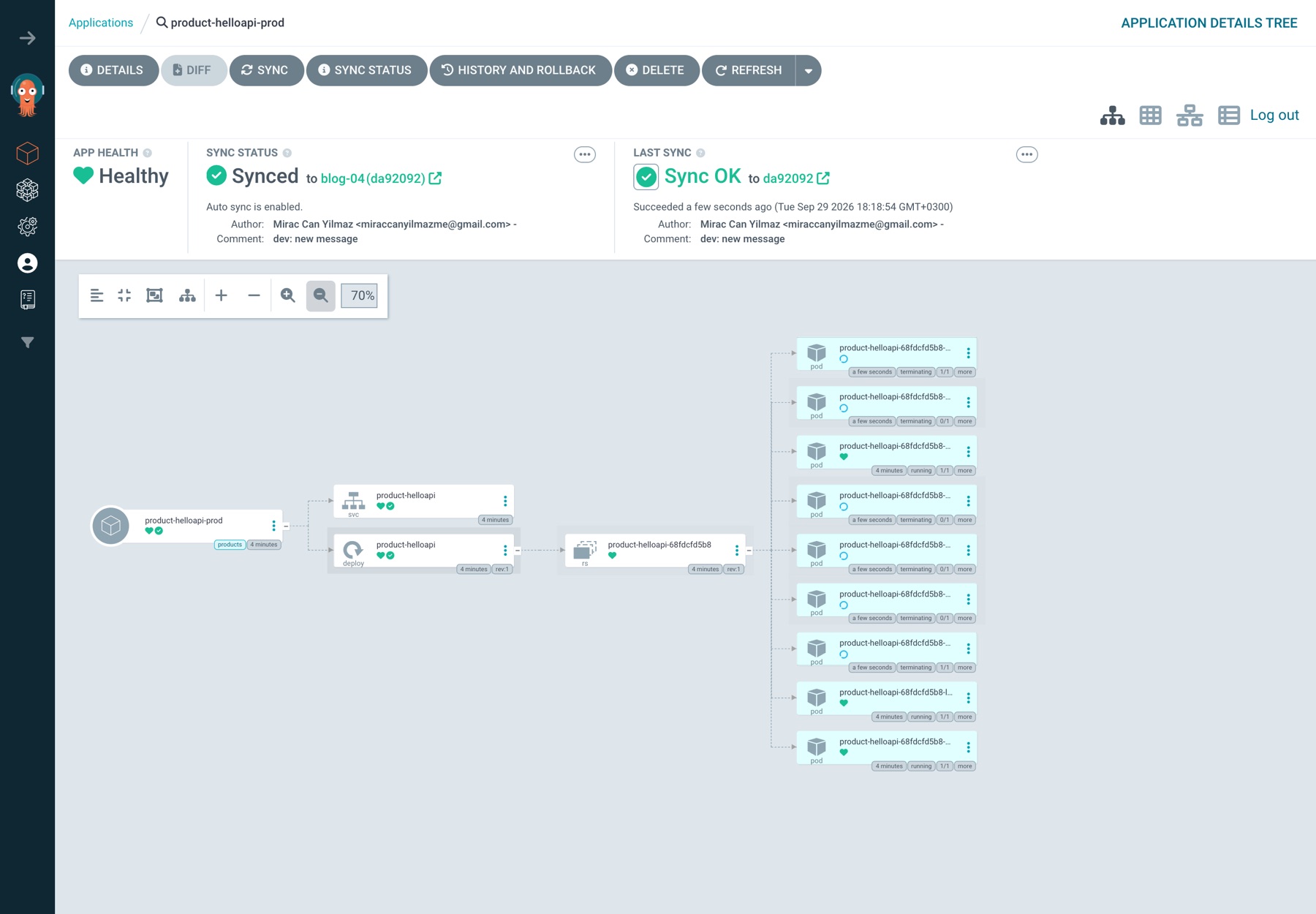1316x914 pixels.
Task: Open the replicaset product-helloapi-68fdcfd5b8 kebab menu
Action: click(x=737, y=550)
